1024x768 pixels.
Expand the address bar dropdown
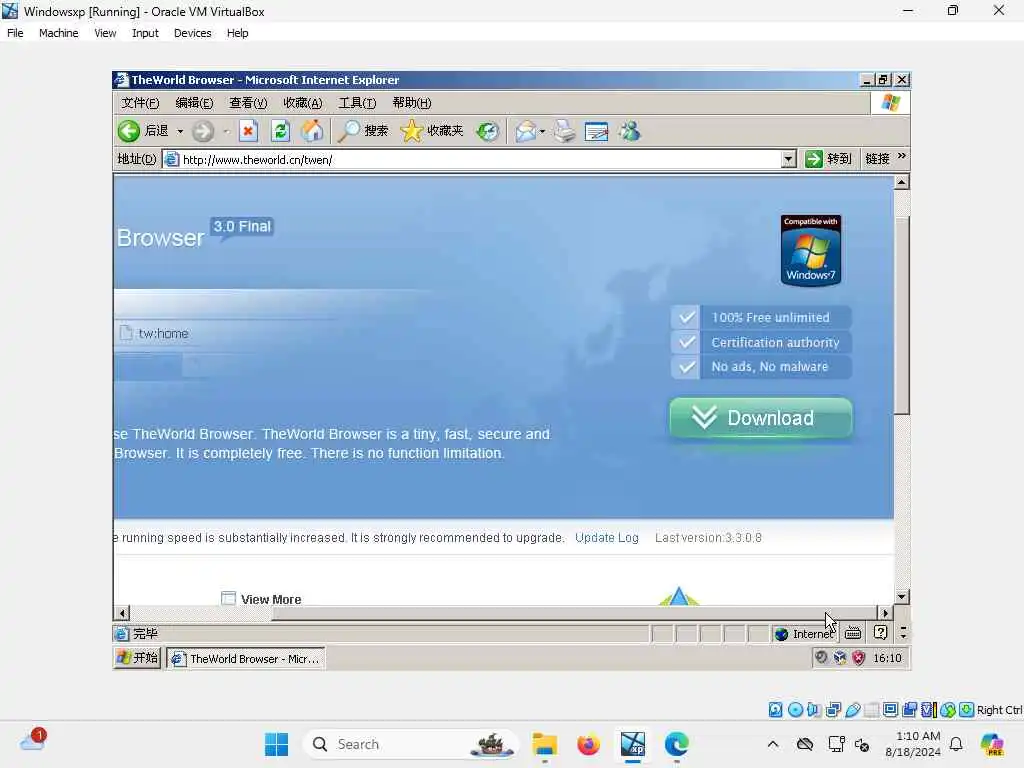click(x=788, y=159)
